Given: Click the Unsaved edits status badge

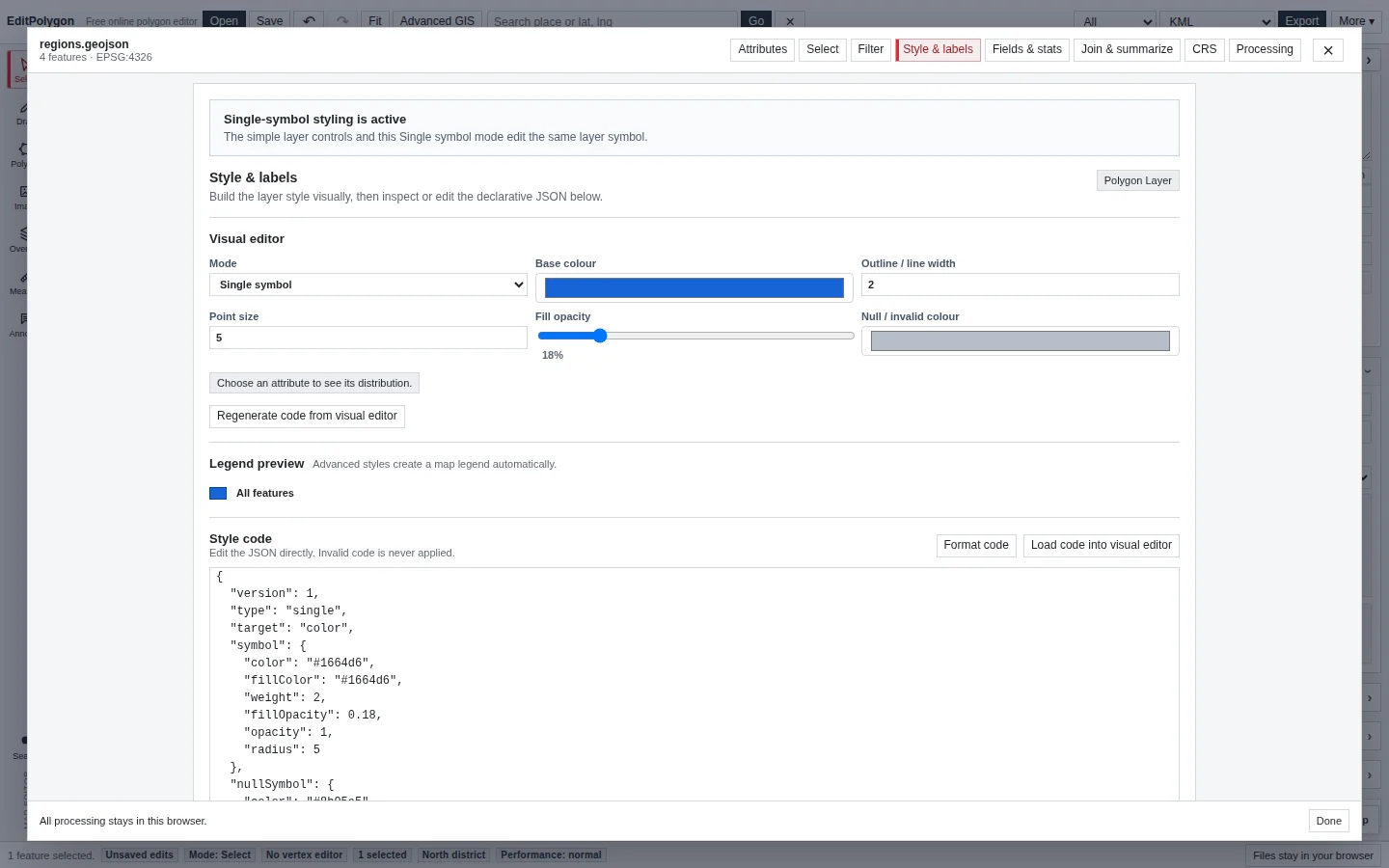Looking at the screenshot, I should (140, 855).
